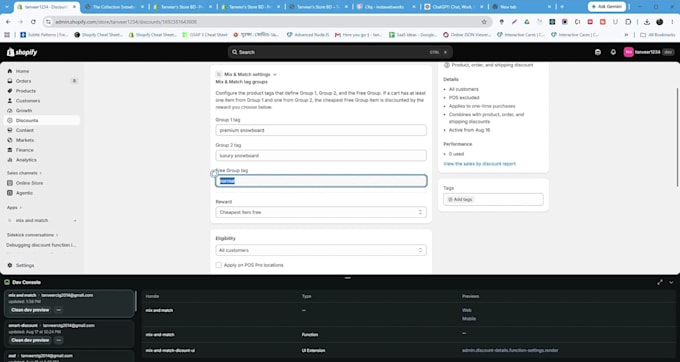This screenshot has width=680, height=362.
Task: Focus the Shopify Search bar
Action: (340, 52)
